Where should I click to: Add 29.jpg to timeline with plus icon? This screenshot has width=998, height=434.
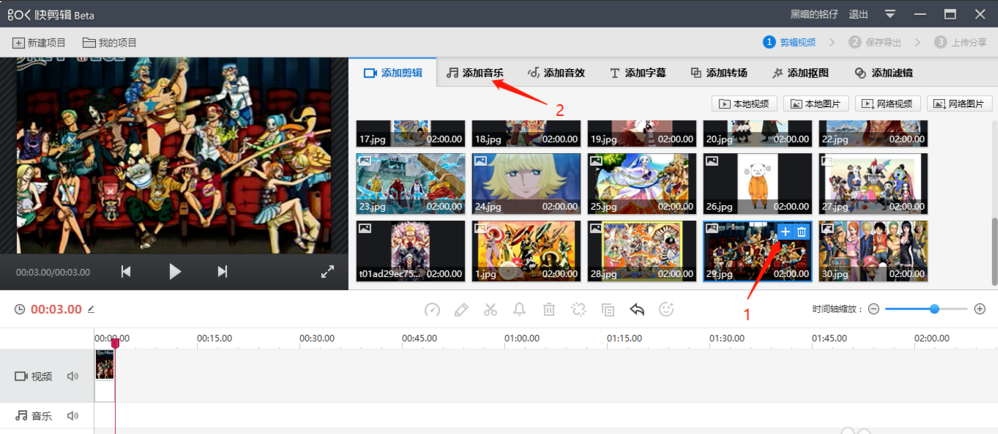(785, 232)
